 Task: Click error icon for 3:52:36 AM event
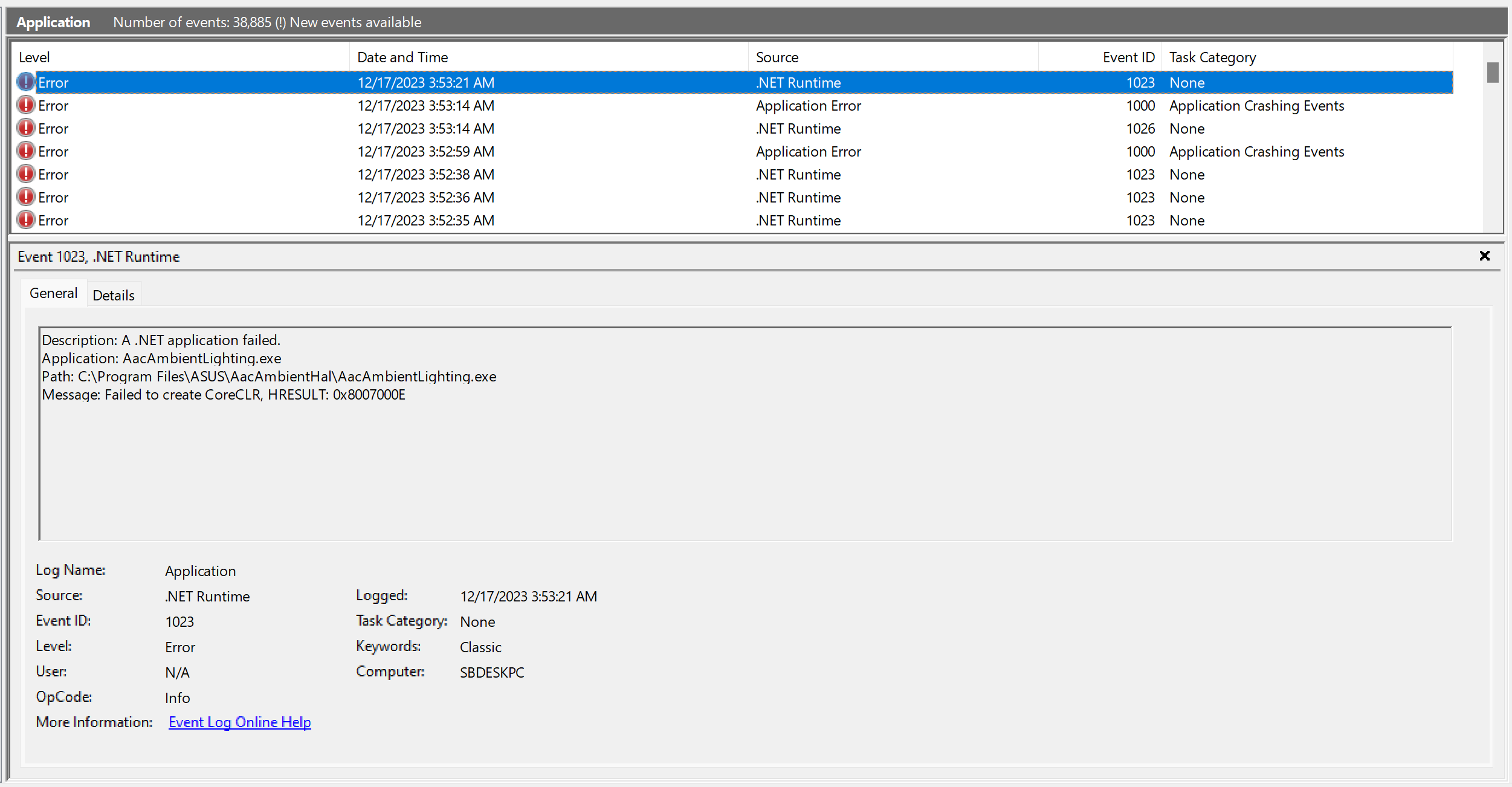click(x=26, y=197)
